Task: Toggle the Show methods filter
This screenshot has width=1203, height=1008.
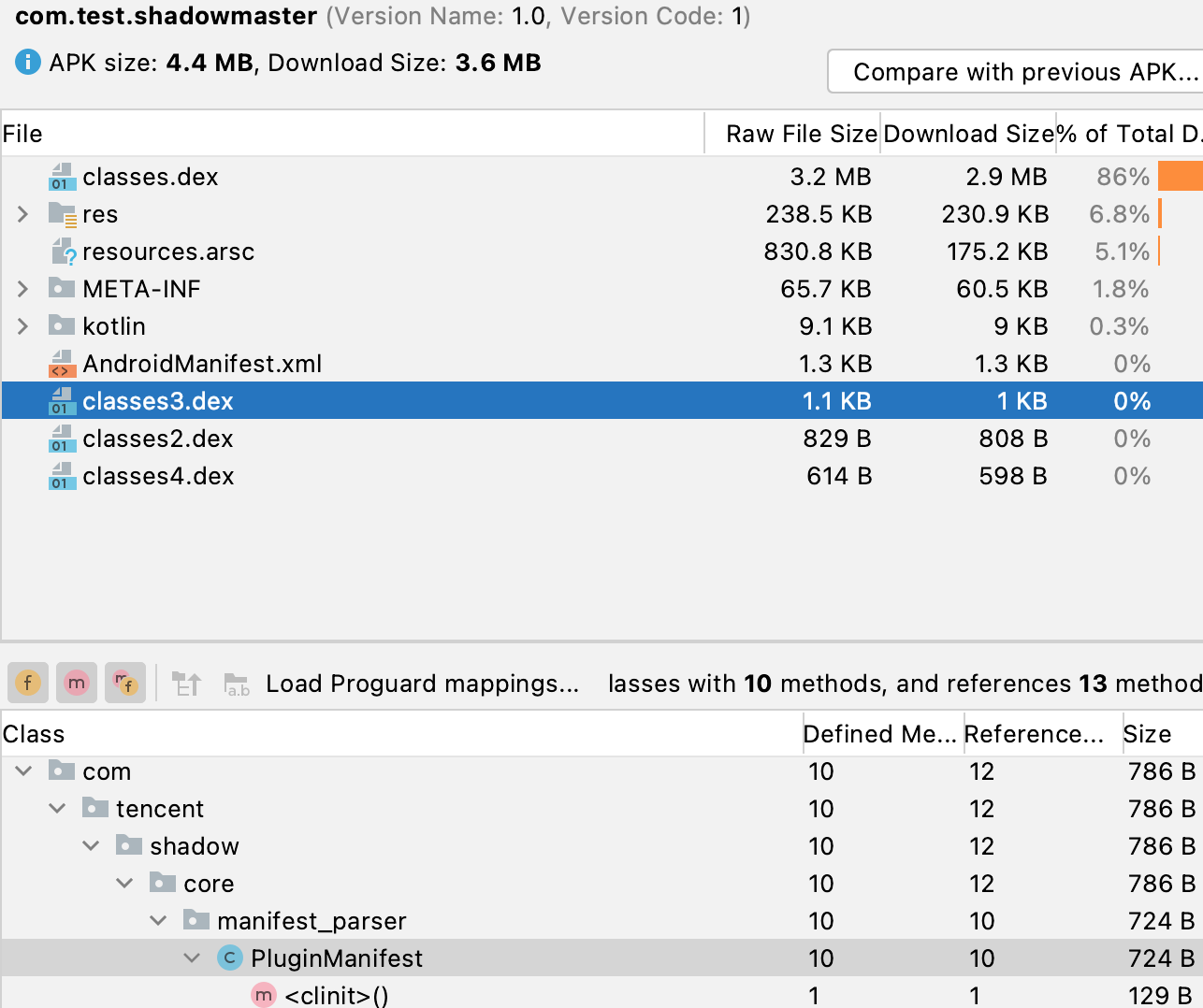Action: pyautogui.click(x=77, y=683)
